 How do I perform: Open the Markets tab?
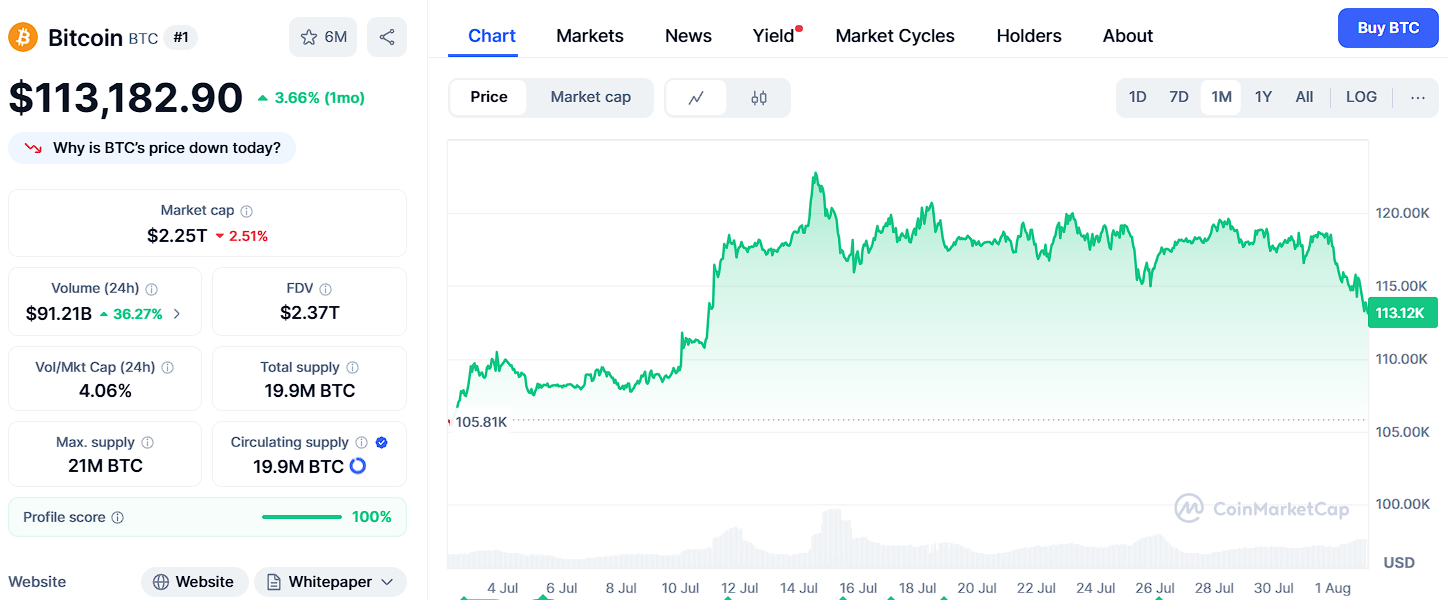coord(590,36)
